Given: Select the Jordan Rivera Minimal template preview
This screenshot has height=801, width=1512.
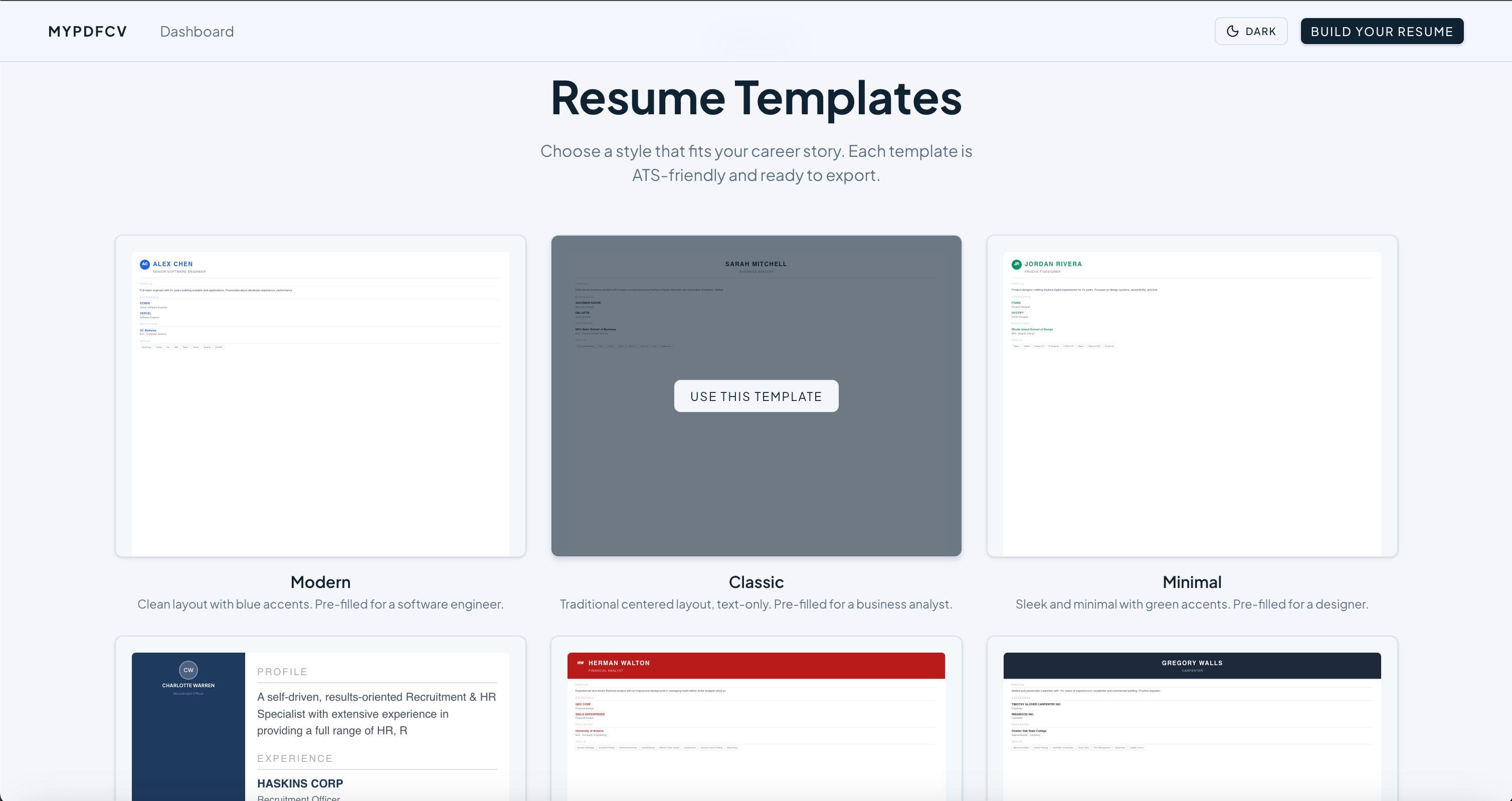Looking at the screenshot, I should pyautogui.click(x=1192, y=396).
